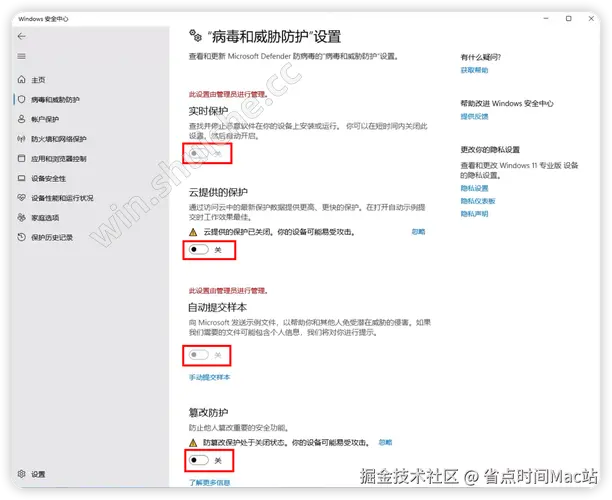Screen dimensions: 612x500
Task: Click the device security laptop icon
Action: click(x=21, y=178)
